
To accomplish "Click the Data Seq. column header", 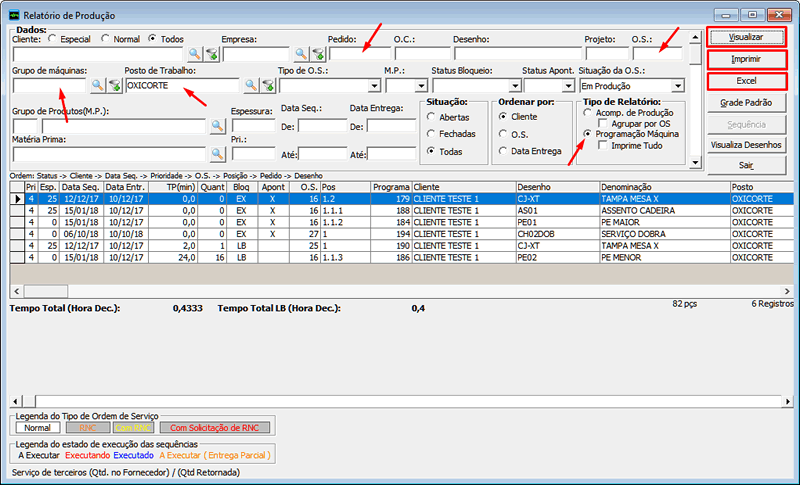I will [x=81, y=187].
